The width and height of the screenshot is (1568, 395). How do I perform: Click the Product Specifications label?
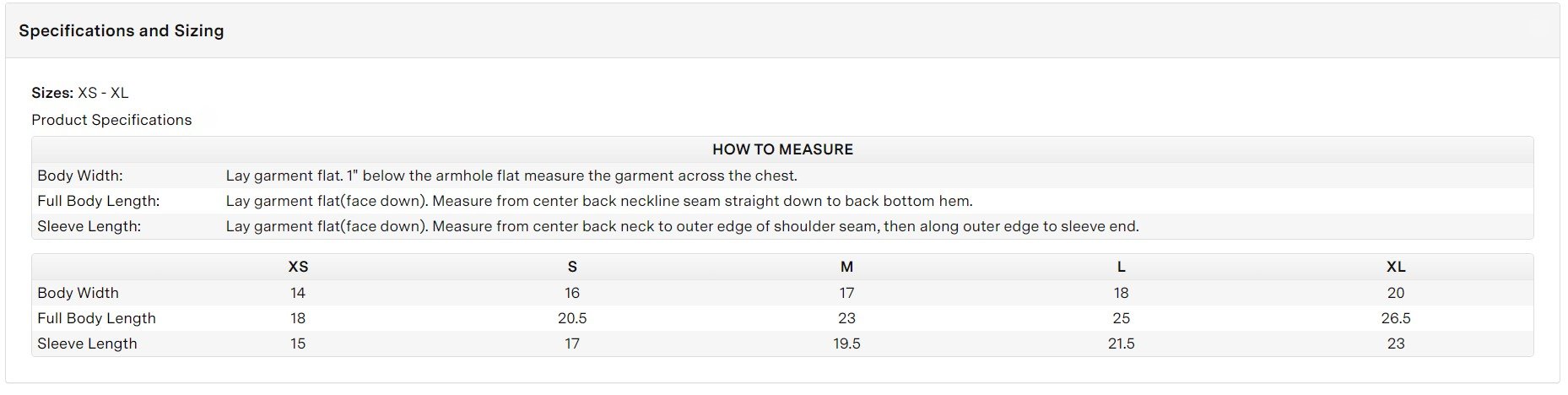click(x=111, y=120)
